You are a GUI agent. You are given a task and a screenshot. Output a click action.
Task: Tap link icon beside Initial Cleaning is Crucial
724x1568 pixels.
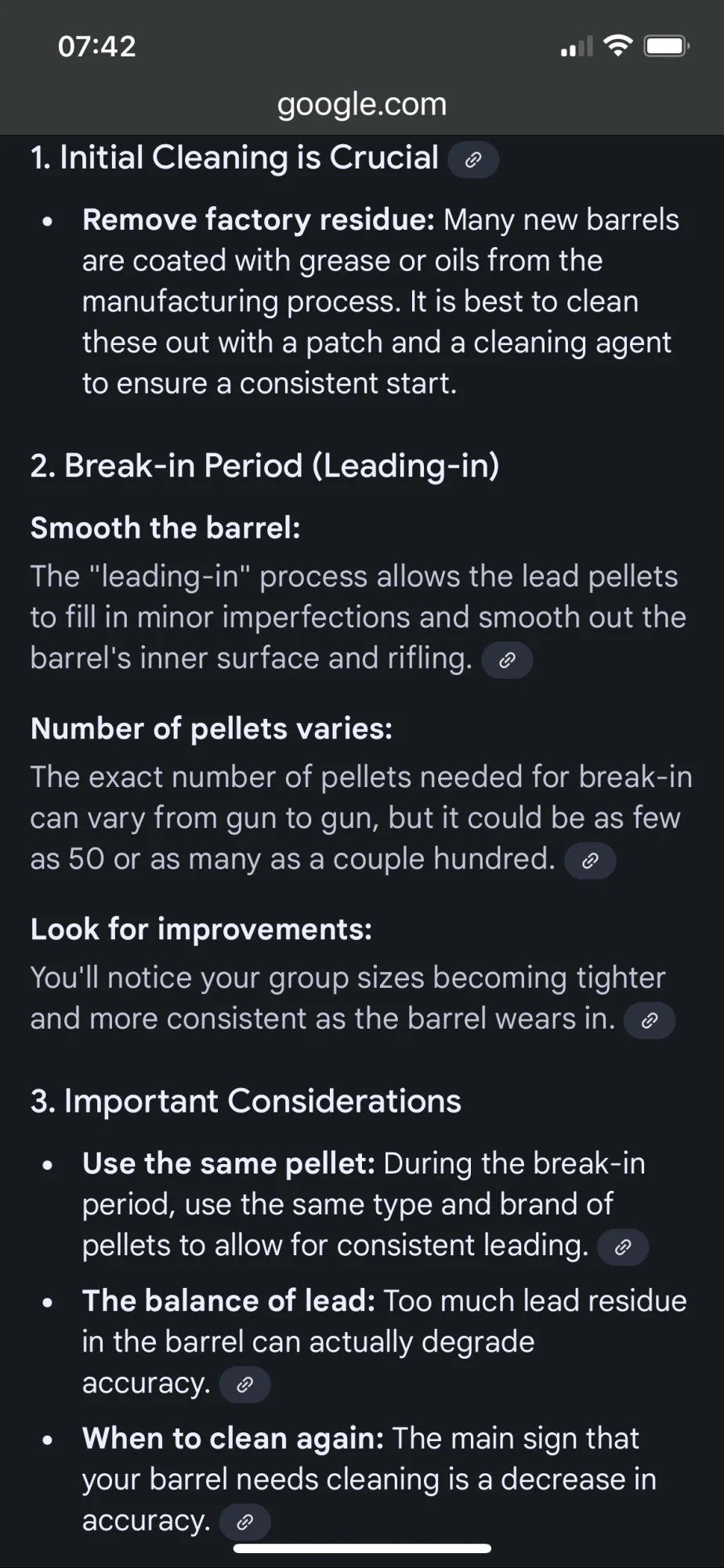[472, 160]
